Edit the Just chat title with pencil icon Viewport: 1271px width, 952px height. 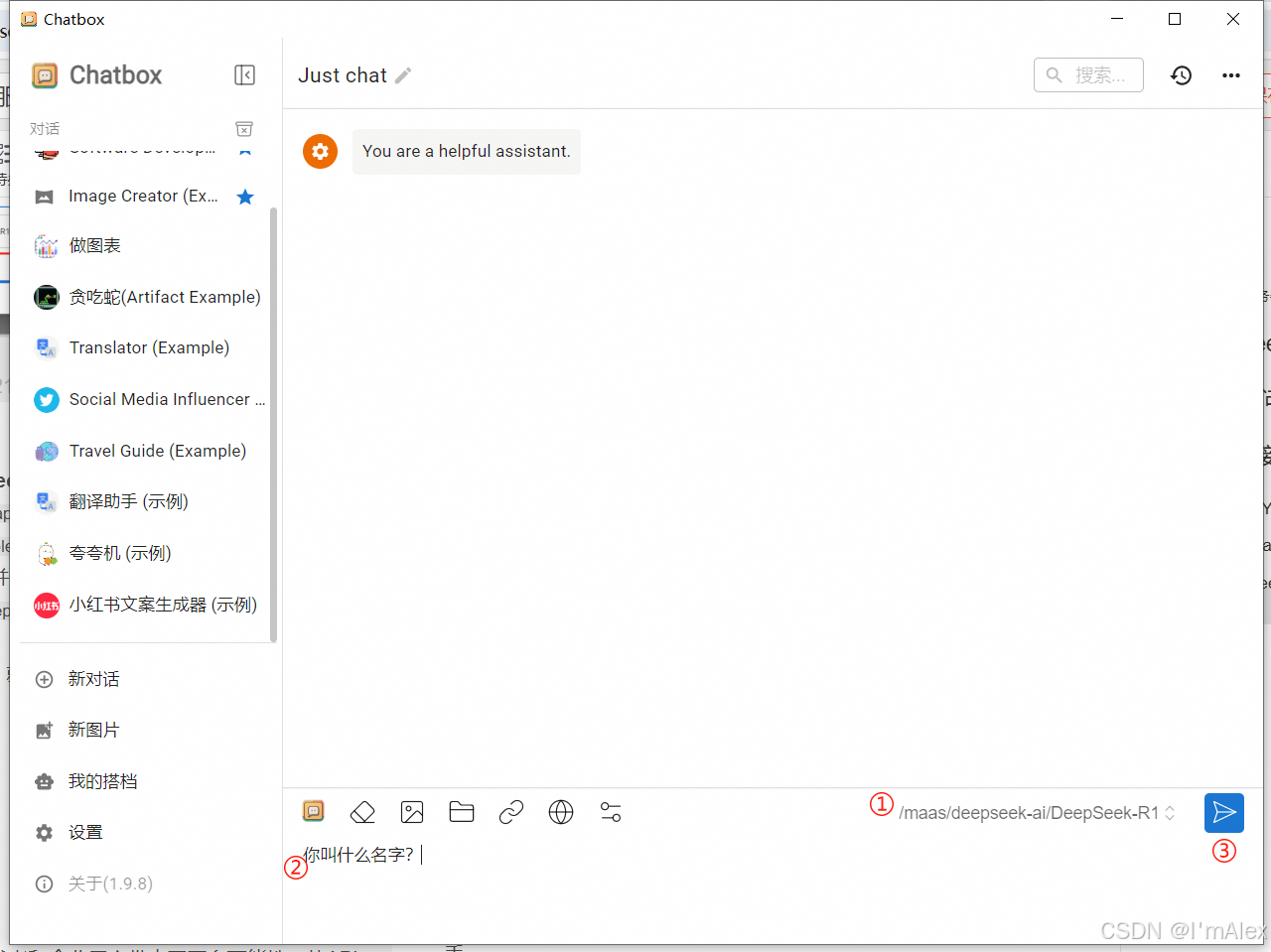coord(403,75)
